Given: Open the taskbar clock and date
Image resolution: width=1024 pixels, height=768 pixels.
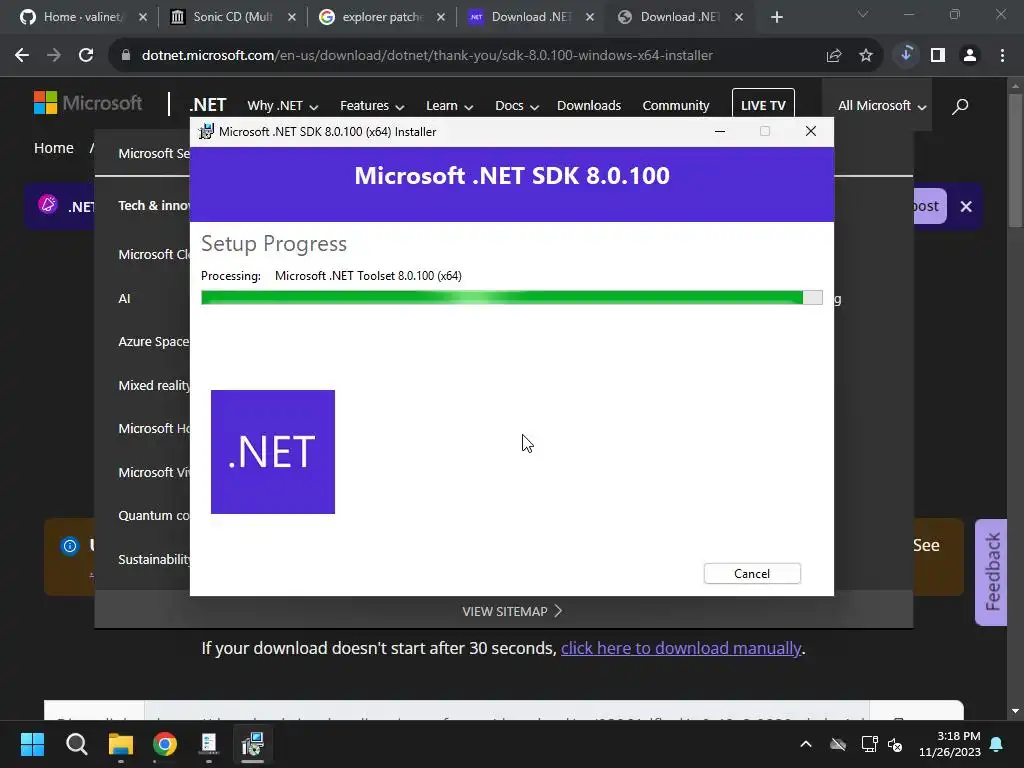Looking at the screenshot, I should pyautogui.click(x=950, y=744).
